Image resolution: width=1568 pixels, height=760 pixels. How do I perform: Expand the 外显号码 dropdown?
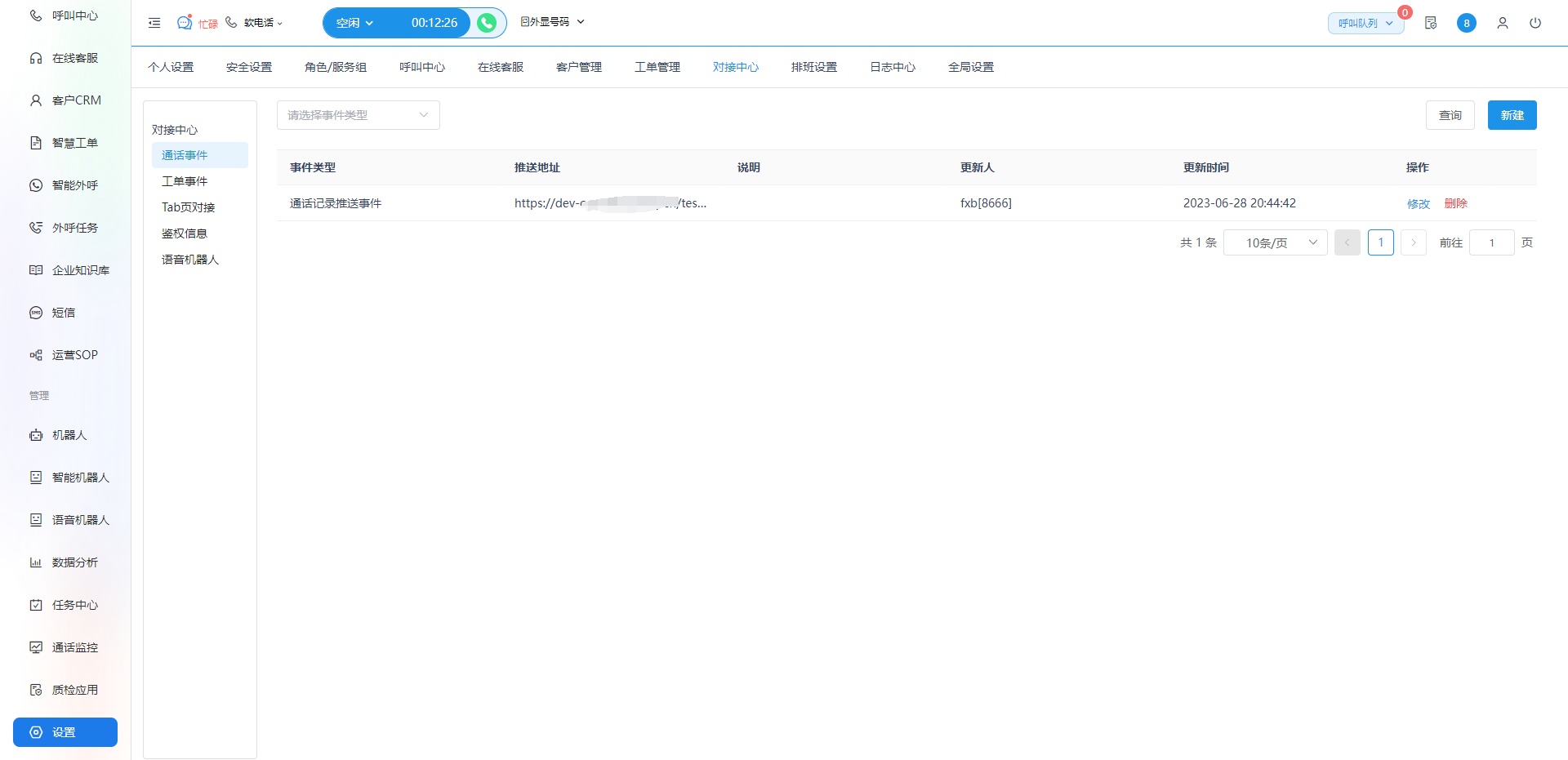pyautogui.click(x=553, y=22)
